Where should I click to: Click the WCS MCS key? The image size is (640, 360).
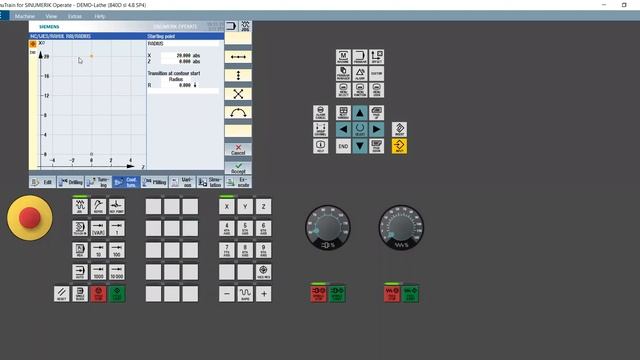coord(263,272)
